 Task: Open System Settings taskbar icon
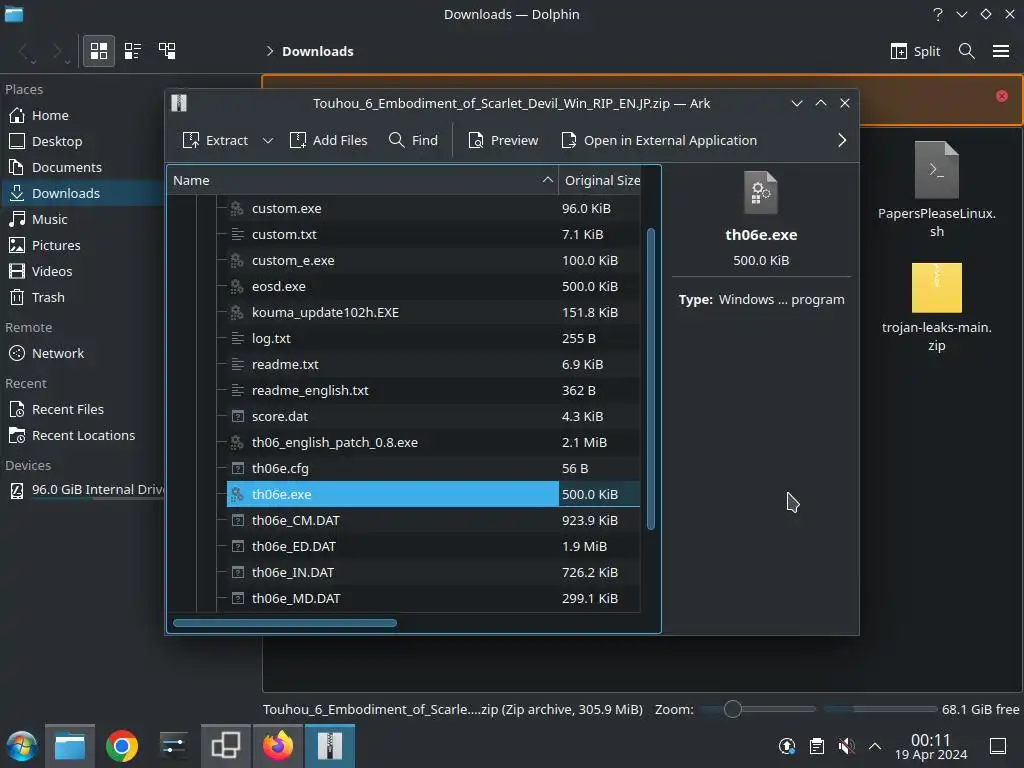(173, 746)
